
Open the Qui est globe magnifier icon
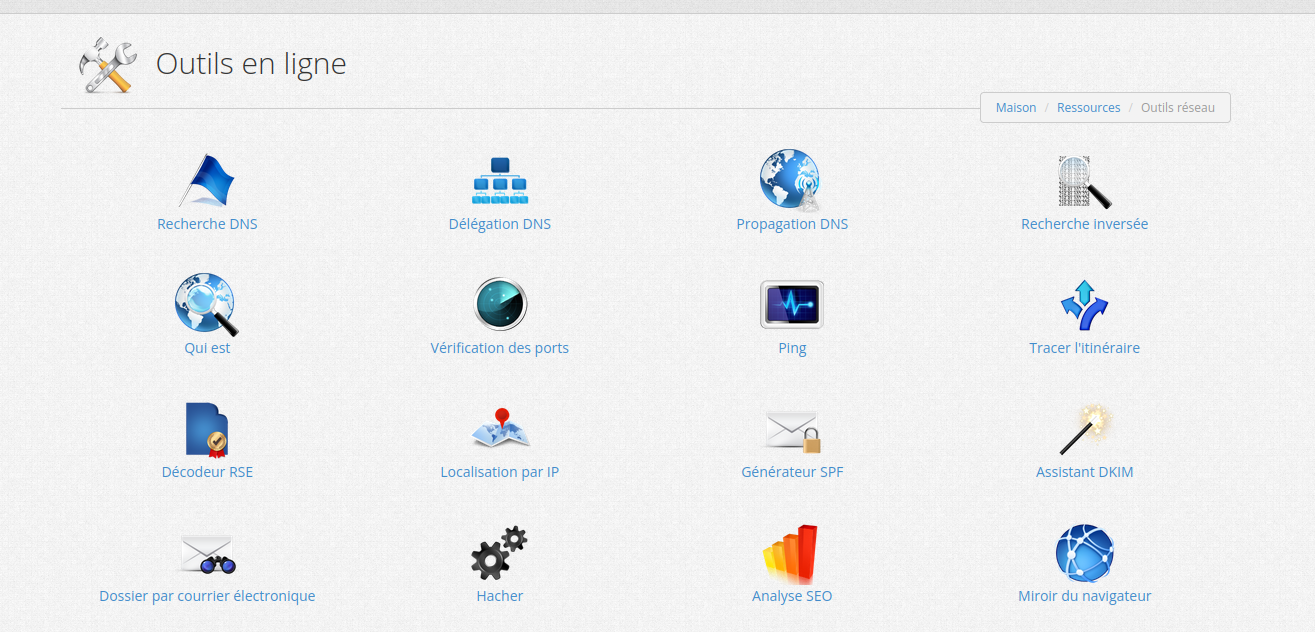coord(206,305)
